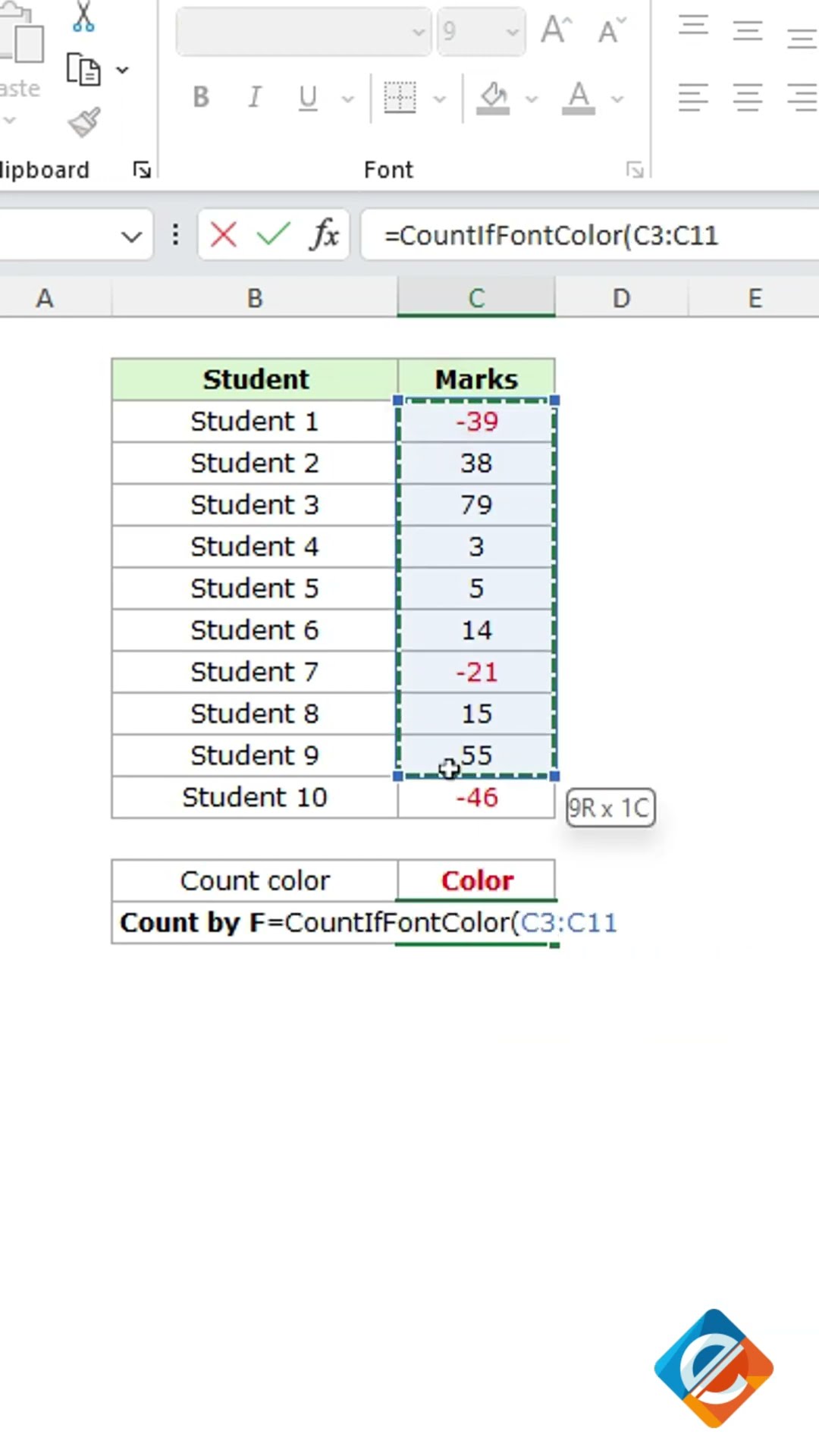Apply cell Borders button
Screen dimensions: 819x1456
click(x=400, y=97)
